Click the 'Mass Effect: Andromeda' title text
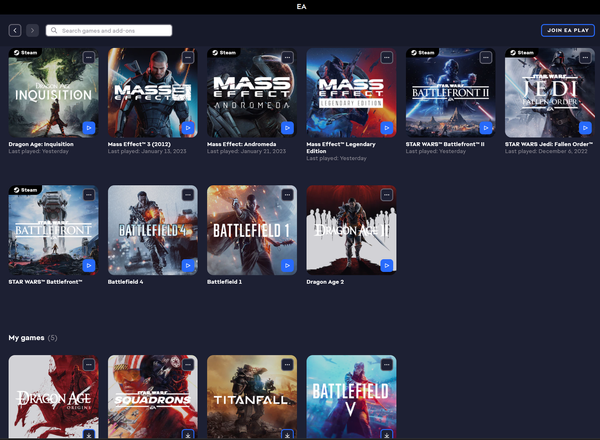Image resolution: width=600 pixels, height=440 pixels. [x=241, y=144]
